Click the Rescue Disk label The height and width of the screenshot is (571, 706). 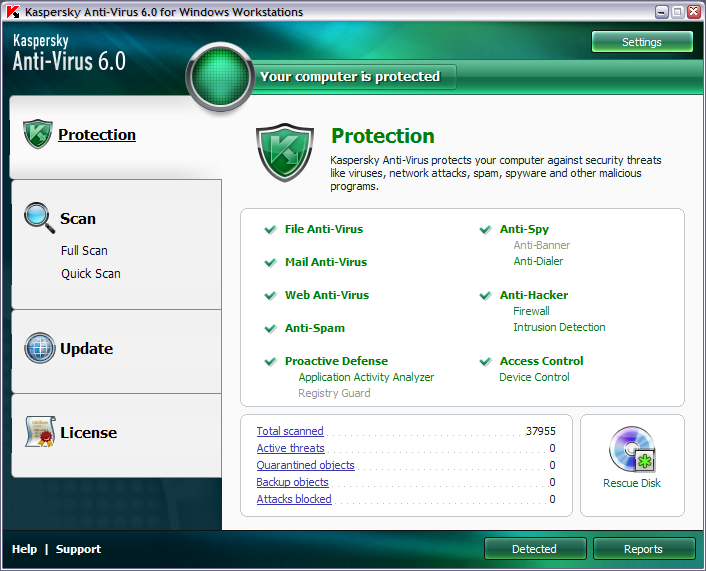click(x=632, y=483)
